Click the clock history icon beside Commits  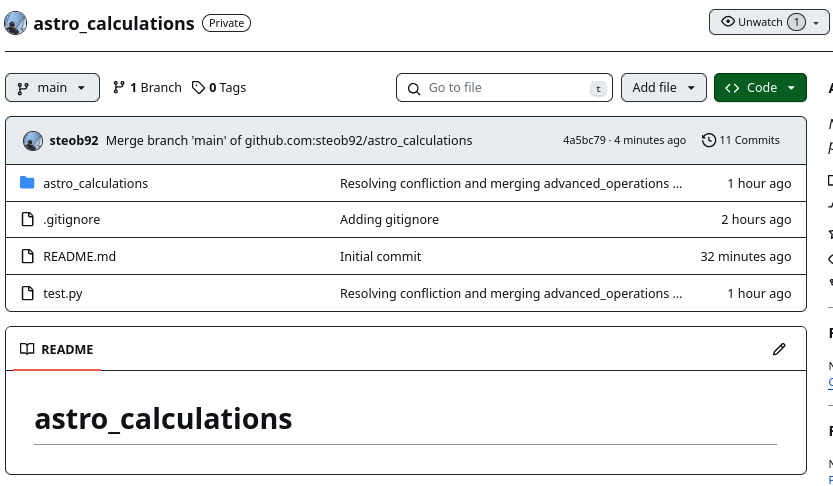pyautogui.click(x=709, y=140)
